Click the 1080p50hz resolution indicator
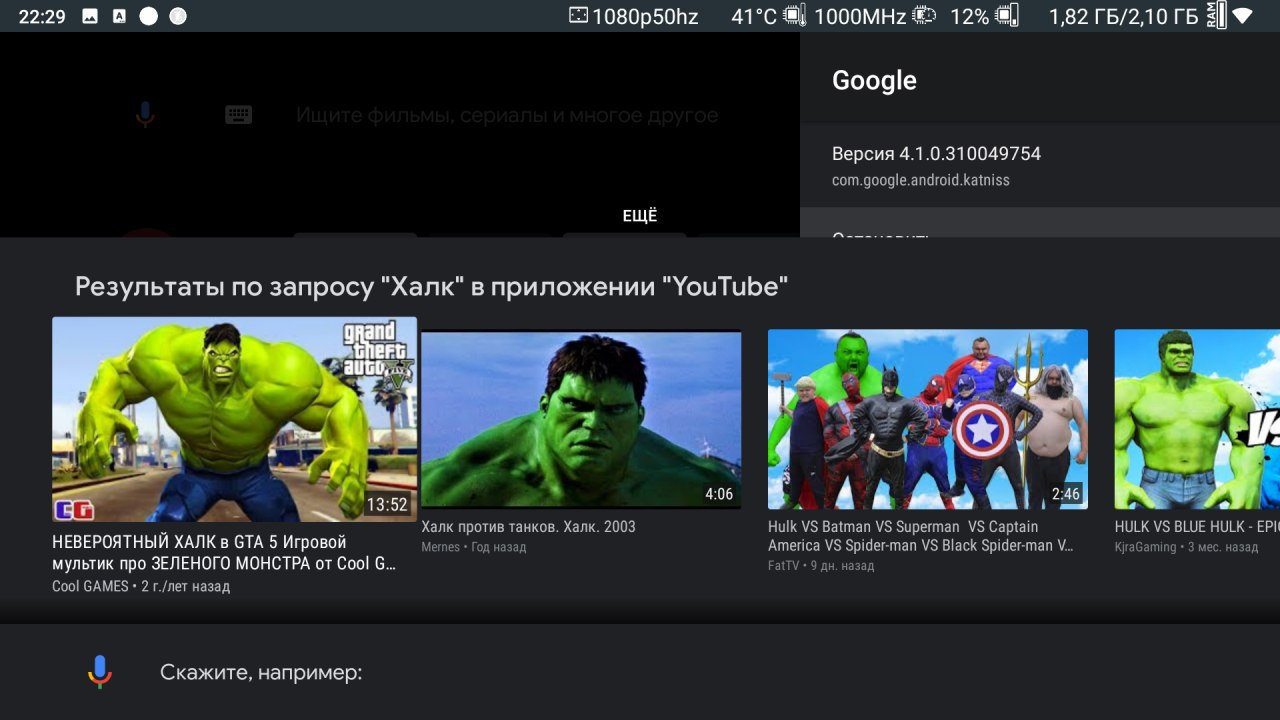Viewport: 1280px width, 720px height. pos(645,16)
